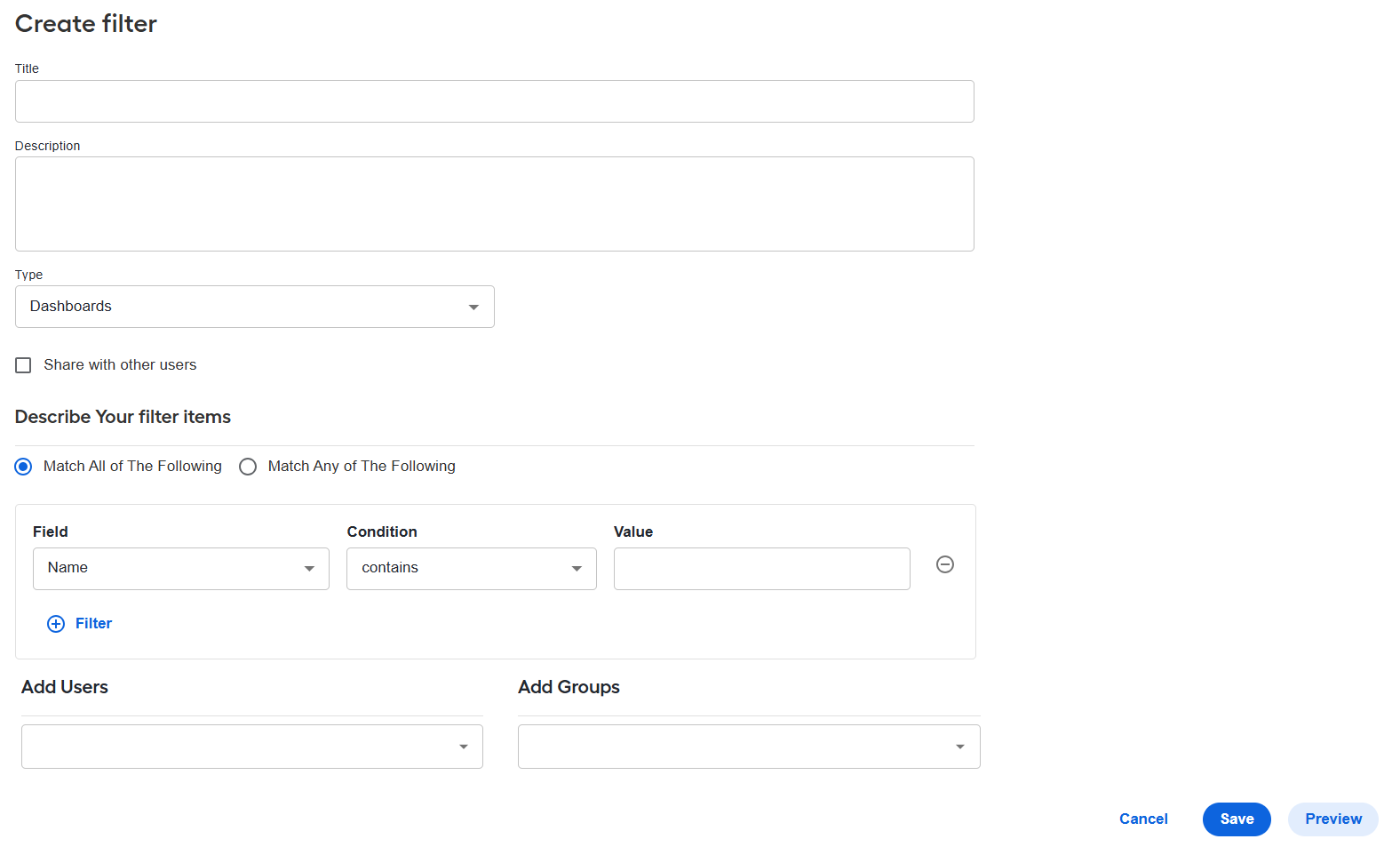The width and height of the screenshot is (1400, 847).
Task: Open the Condition dropdown showing contains
Action: (472, 569)
